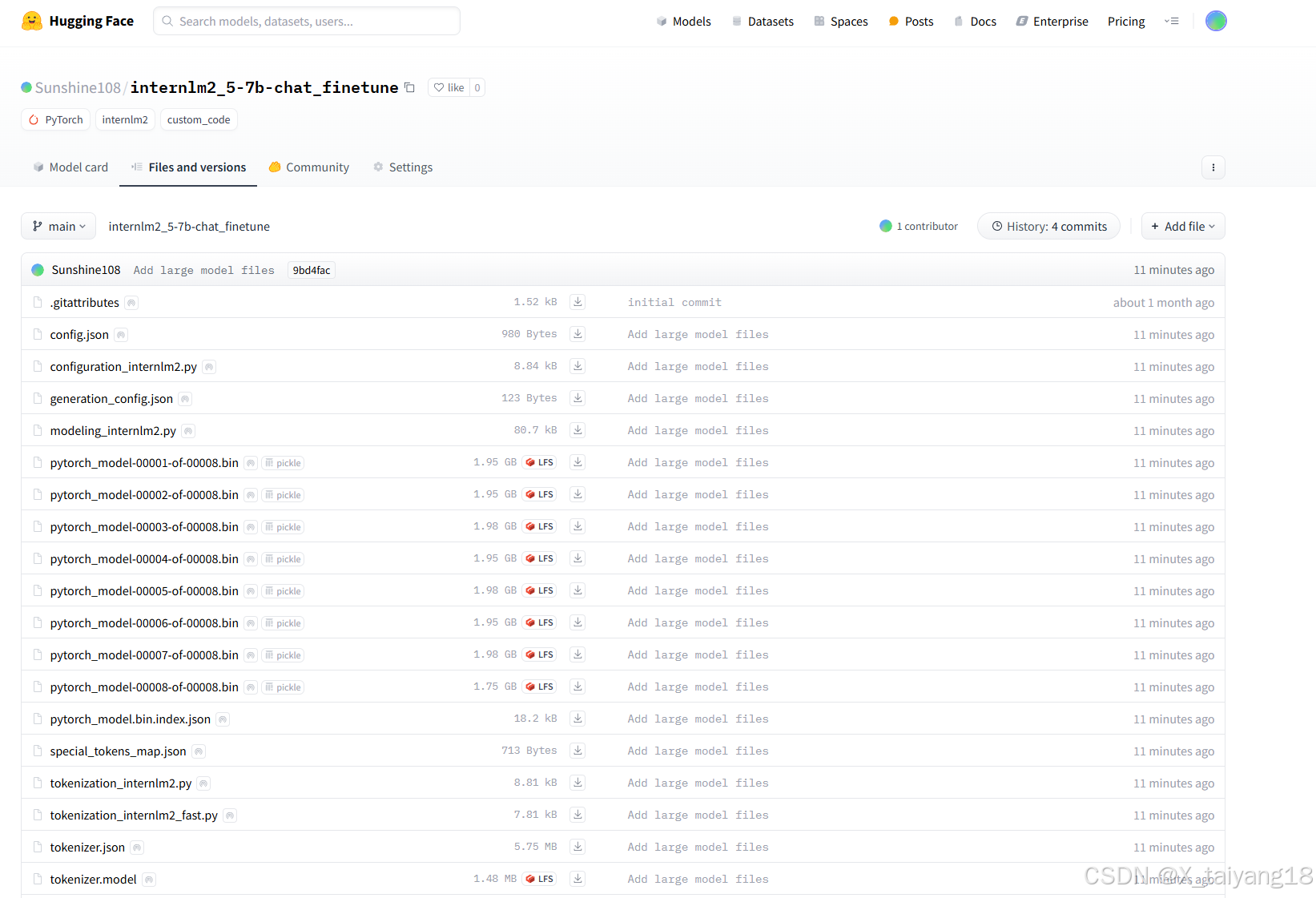
Task: Click the PyTorch tag
Action: pyautogui.click(x=55, y=119)
